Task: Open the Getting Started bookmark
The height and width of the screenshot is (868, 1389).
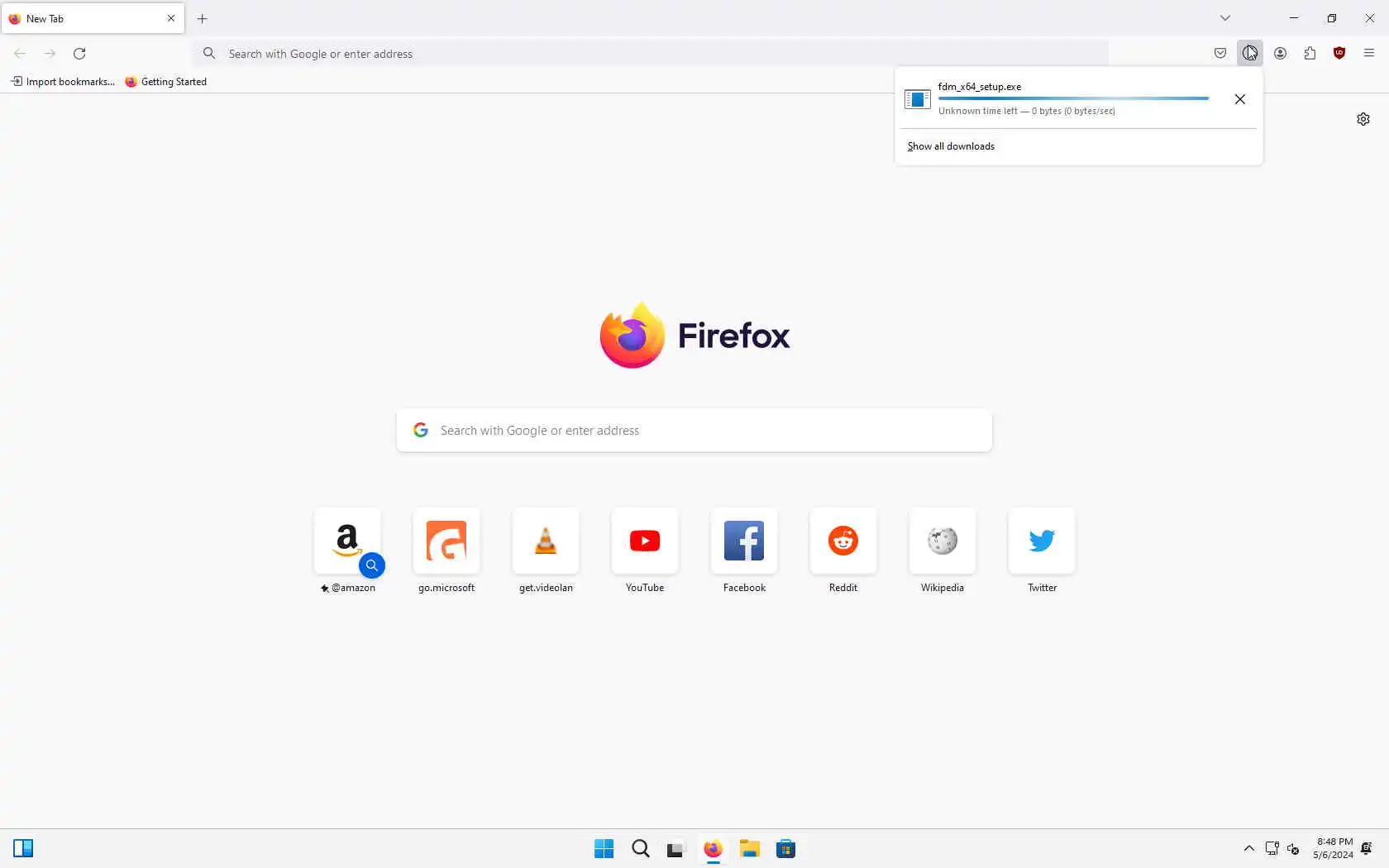Action: pos(165,82)
